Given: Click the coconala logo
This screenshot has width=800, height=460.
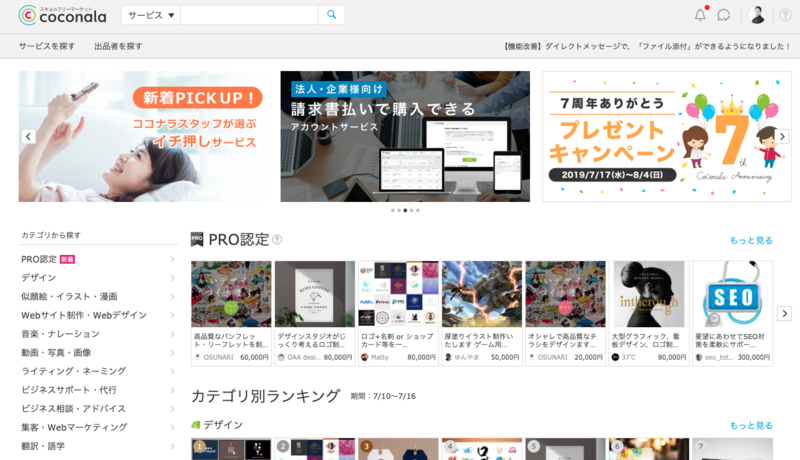Looking at the screenshot, I should (62, 15).
